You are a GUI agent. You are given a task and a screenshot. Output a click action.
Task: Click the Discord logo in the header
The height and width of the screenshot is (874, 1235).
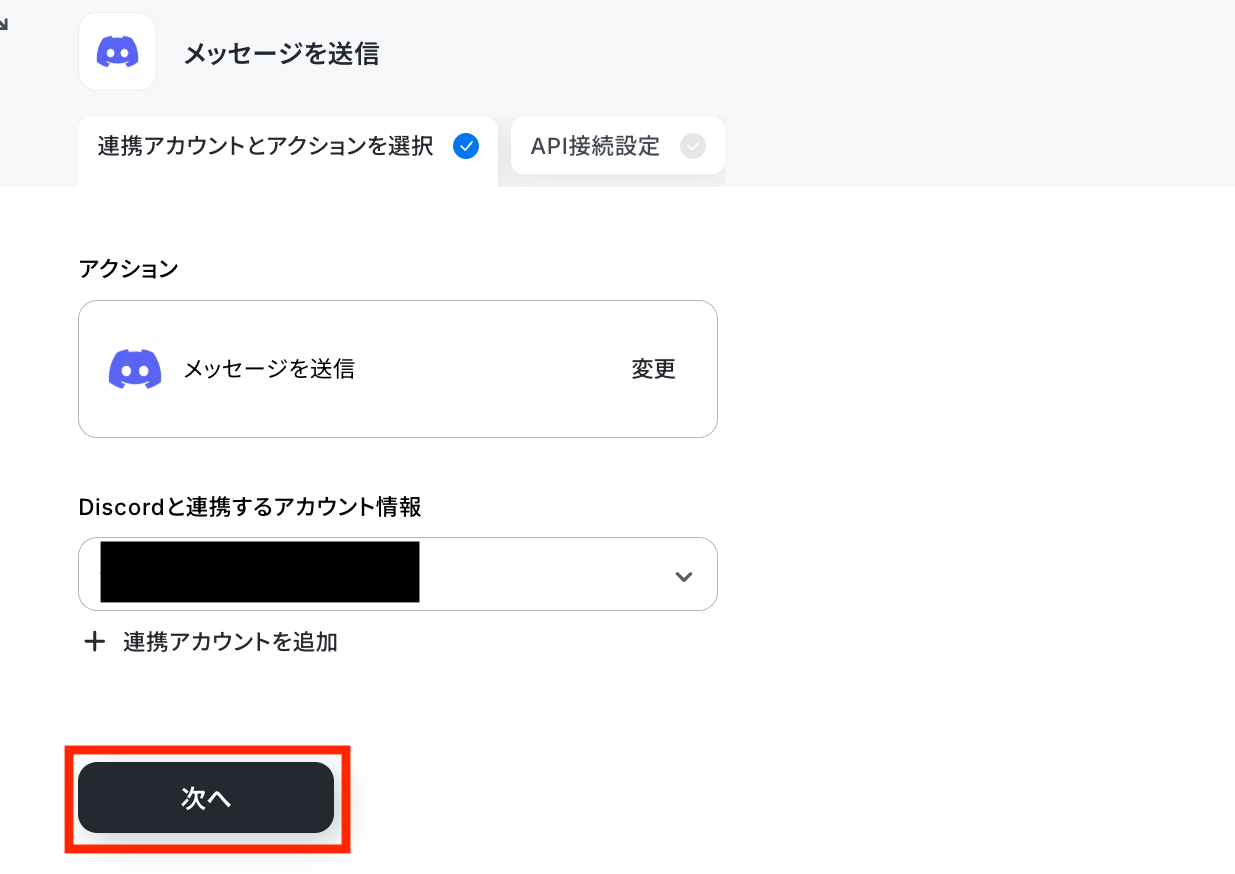tap(117, 52)
